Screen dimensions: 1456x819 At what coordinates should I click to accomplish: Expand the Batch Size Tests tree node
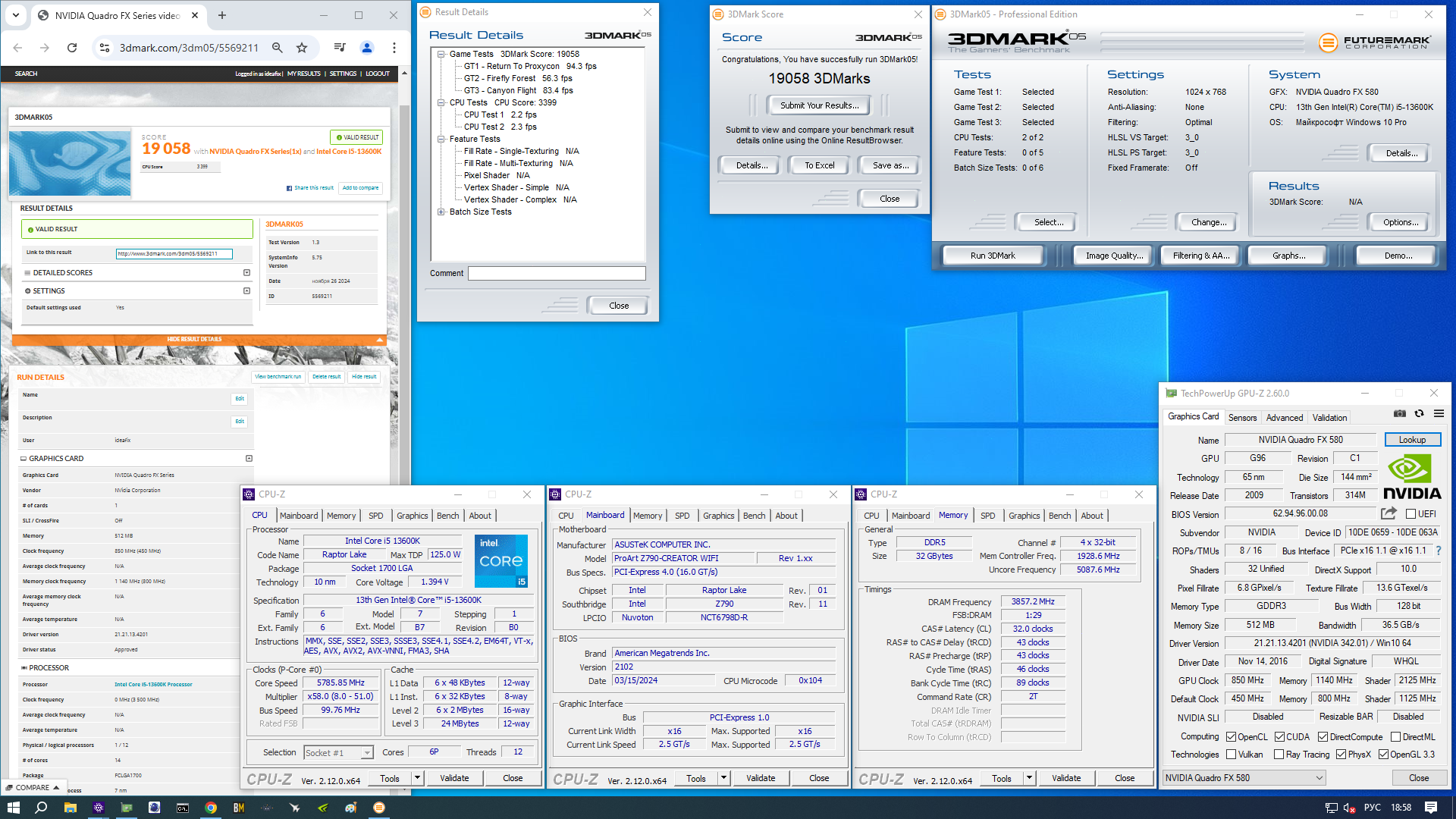(x=441, y=212)
